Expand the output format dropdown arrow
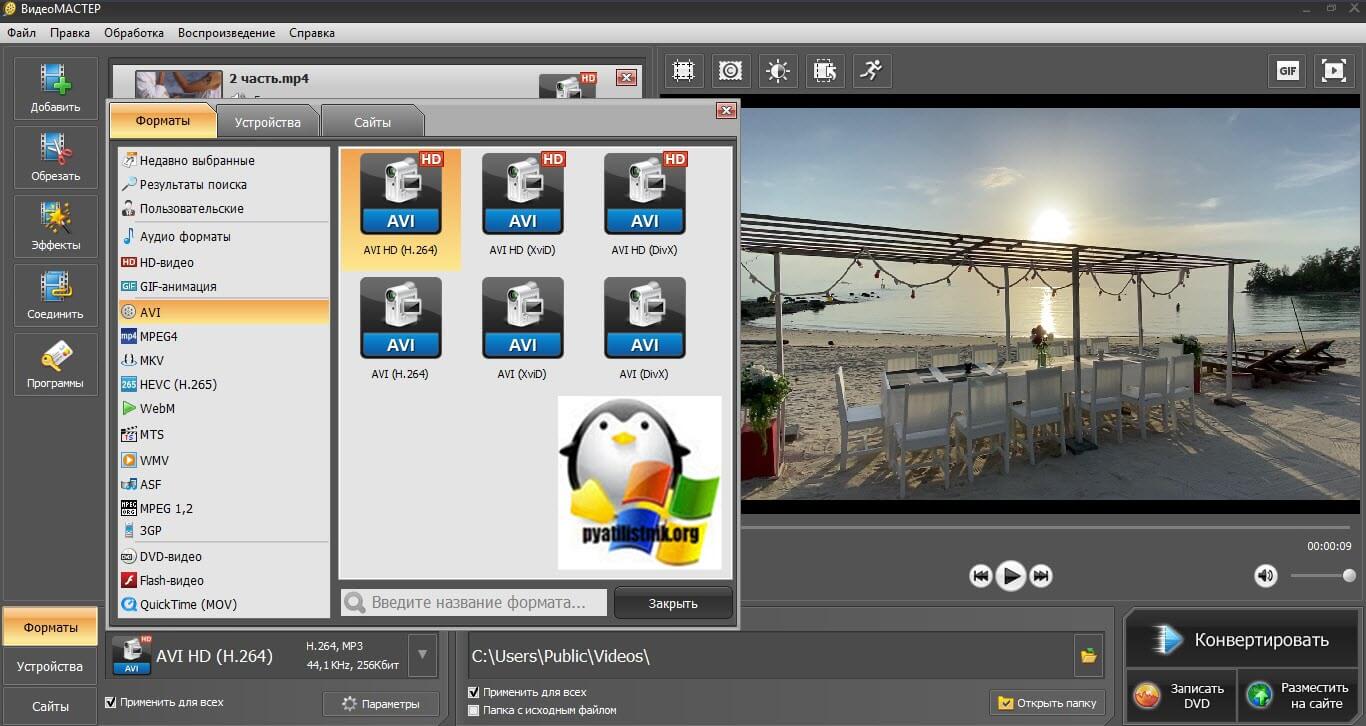 pos(423,656)
